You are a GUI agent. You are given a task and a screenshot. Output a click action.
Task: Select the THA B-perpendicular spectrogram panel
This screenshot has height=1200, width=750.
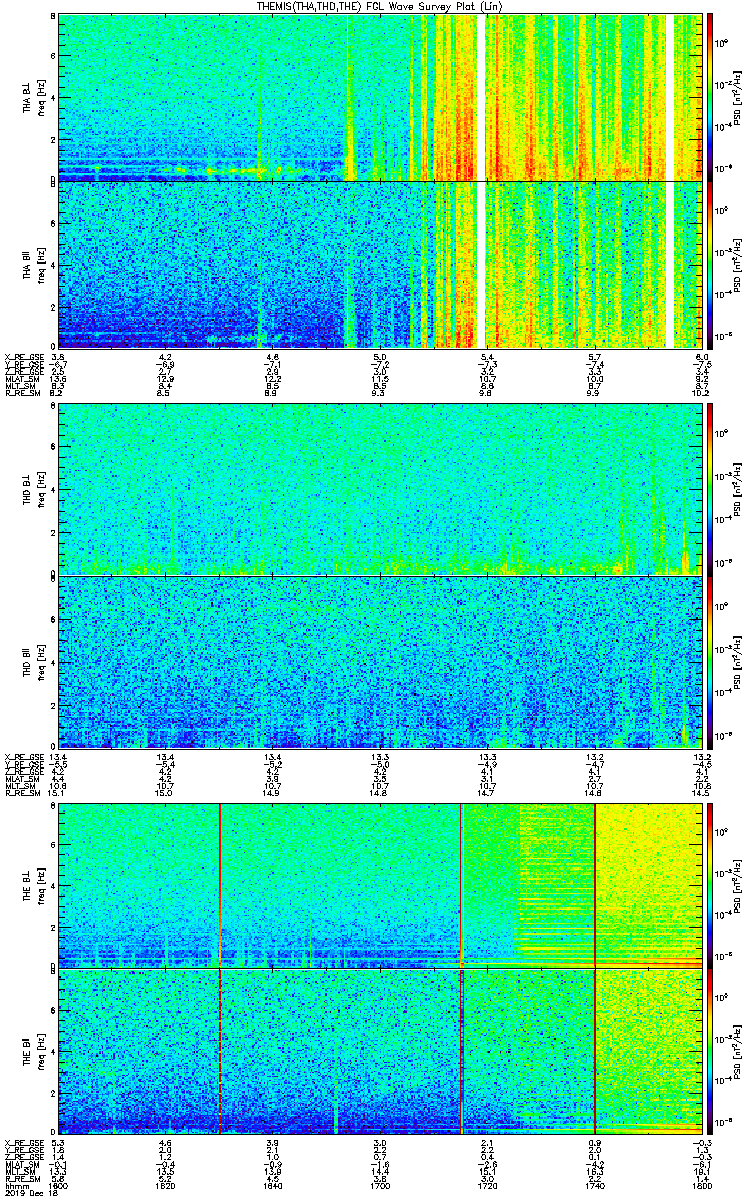click(379, 97)
